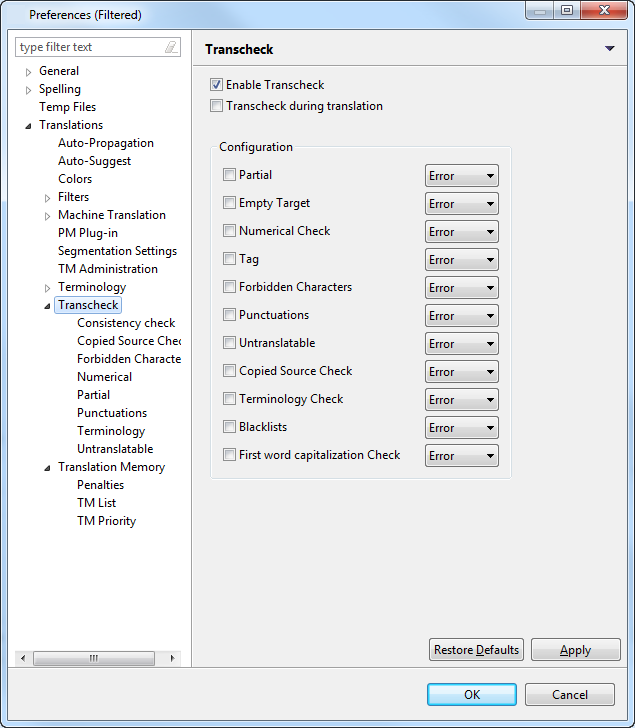The width and height of the screenshot is (635, 728).
Task: Clear the filter text with eraser icon
Action: click(x=171, y=47)
